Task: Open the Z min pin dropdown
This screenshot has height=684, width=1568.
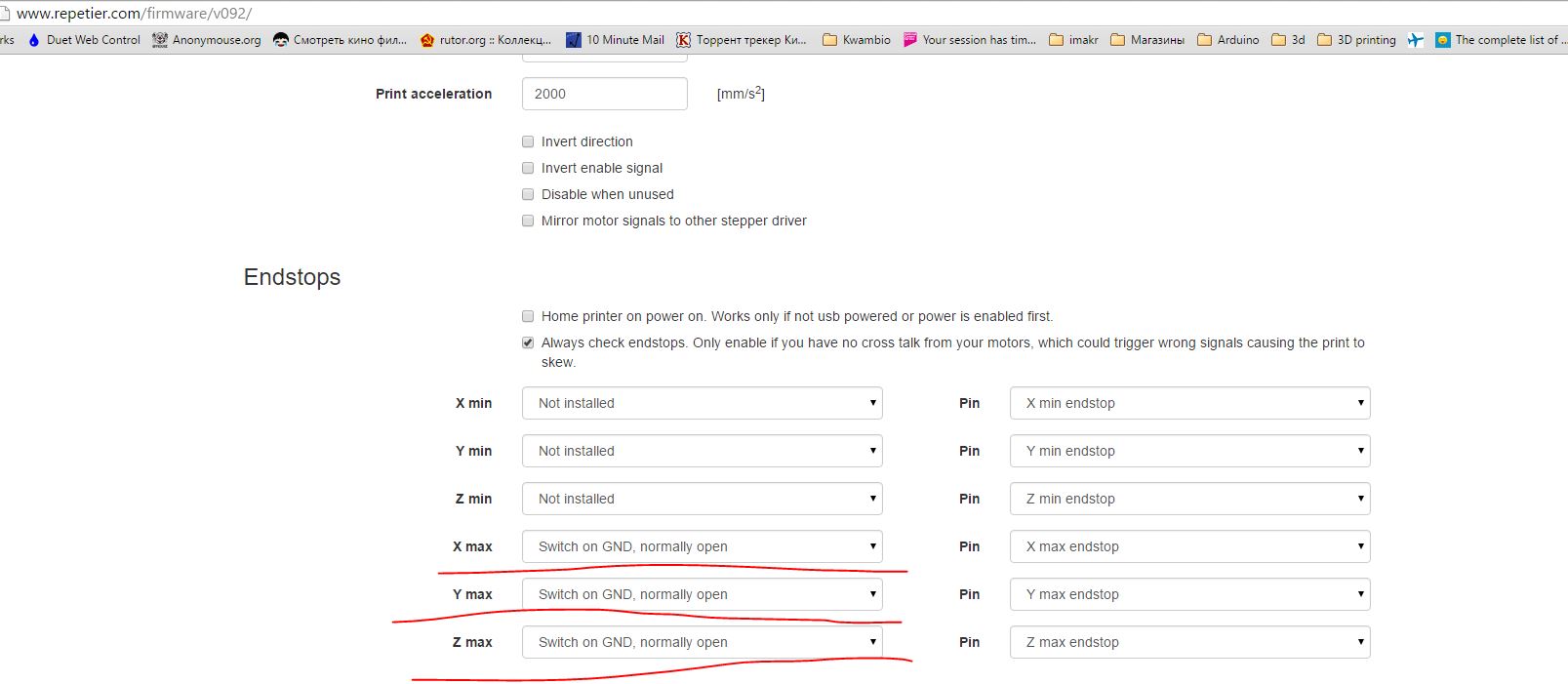Action: [x=1189, y=499]
